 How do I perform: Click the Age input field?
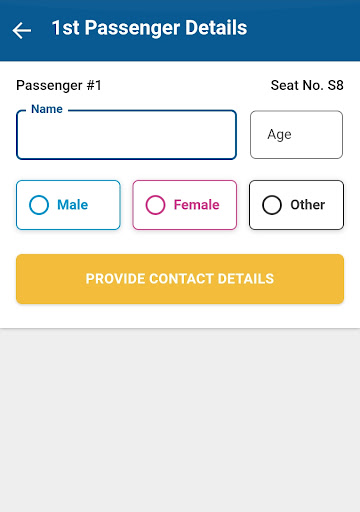point(296,135)
